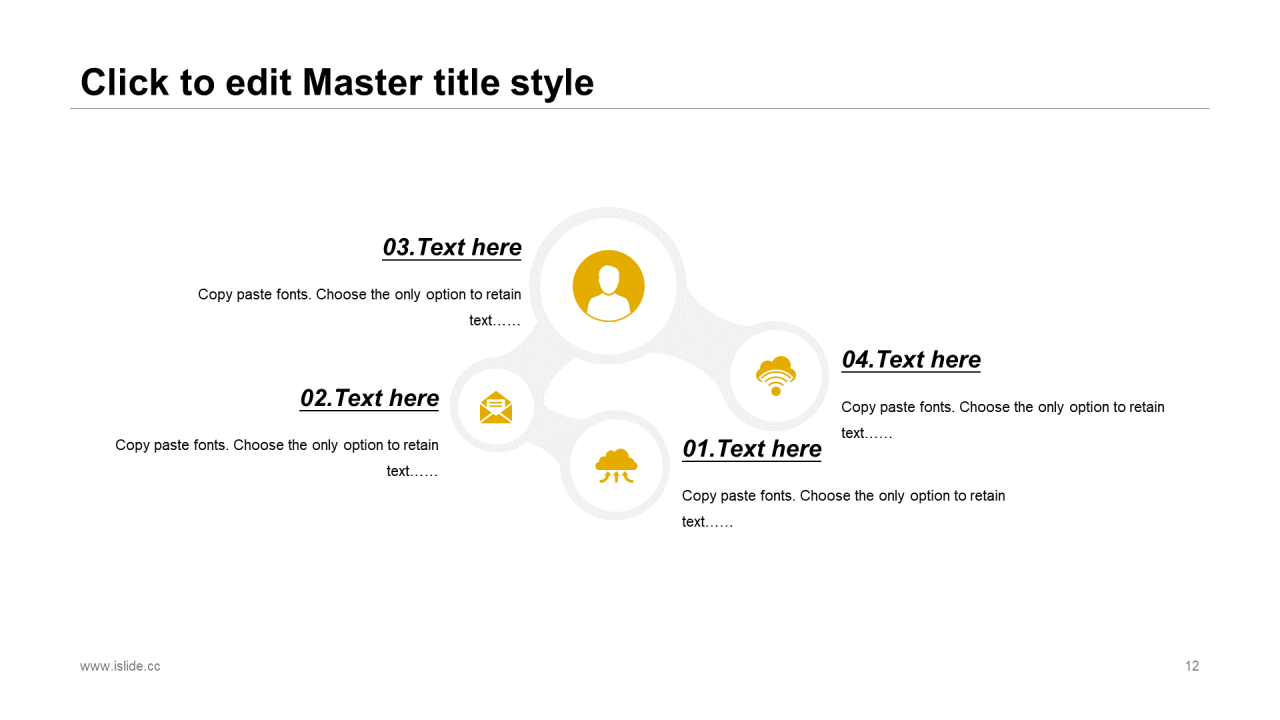Click the '01.Text here' heading

[x=752, y=449]
